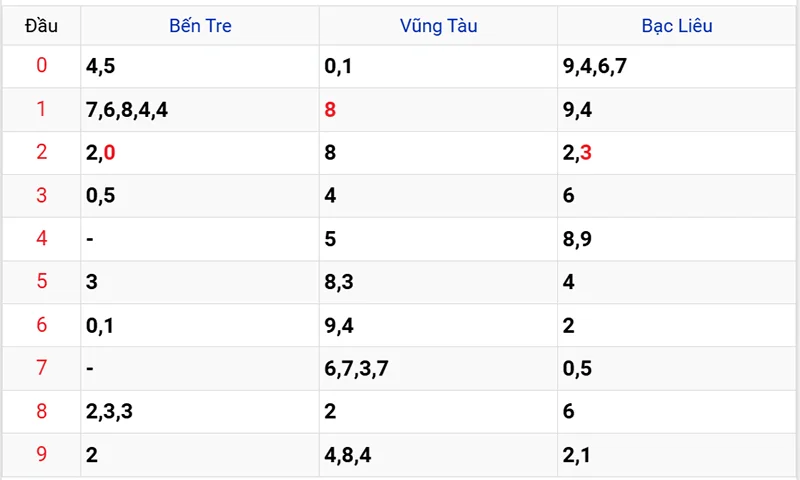Open the Bến Tre column header link
This screenshot has height=480, width=800.
coord(200,26)
